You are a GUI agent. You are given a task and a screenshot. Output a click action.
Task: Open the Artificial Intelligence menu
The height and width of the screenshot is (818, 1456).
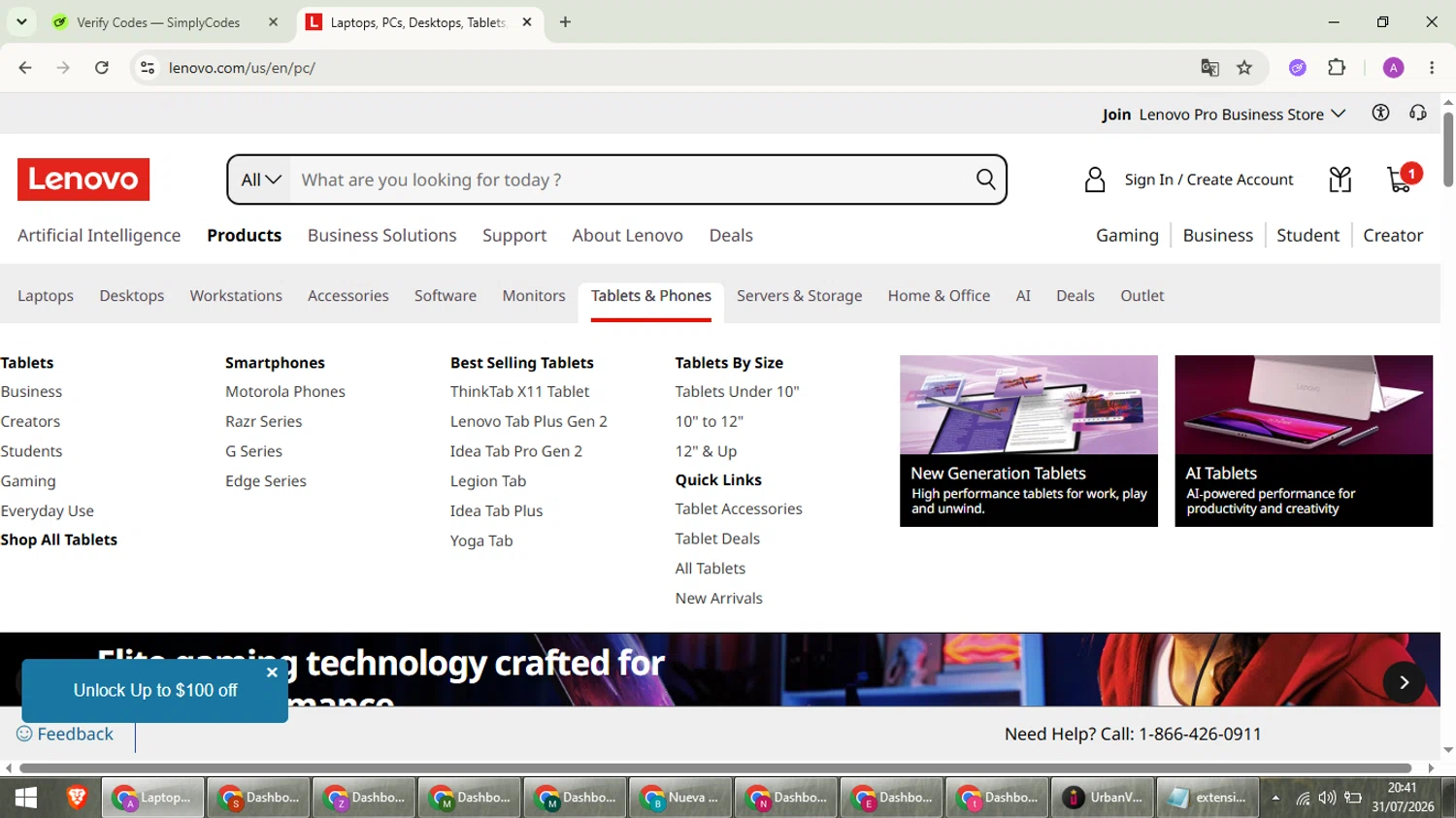(x=99, y=236)
